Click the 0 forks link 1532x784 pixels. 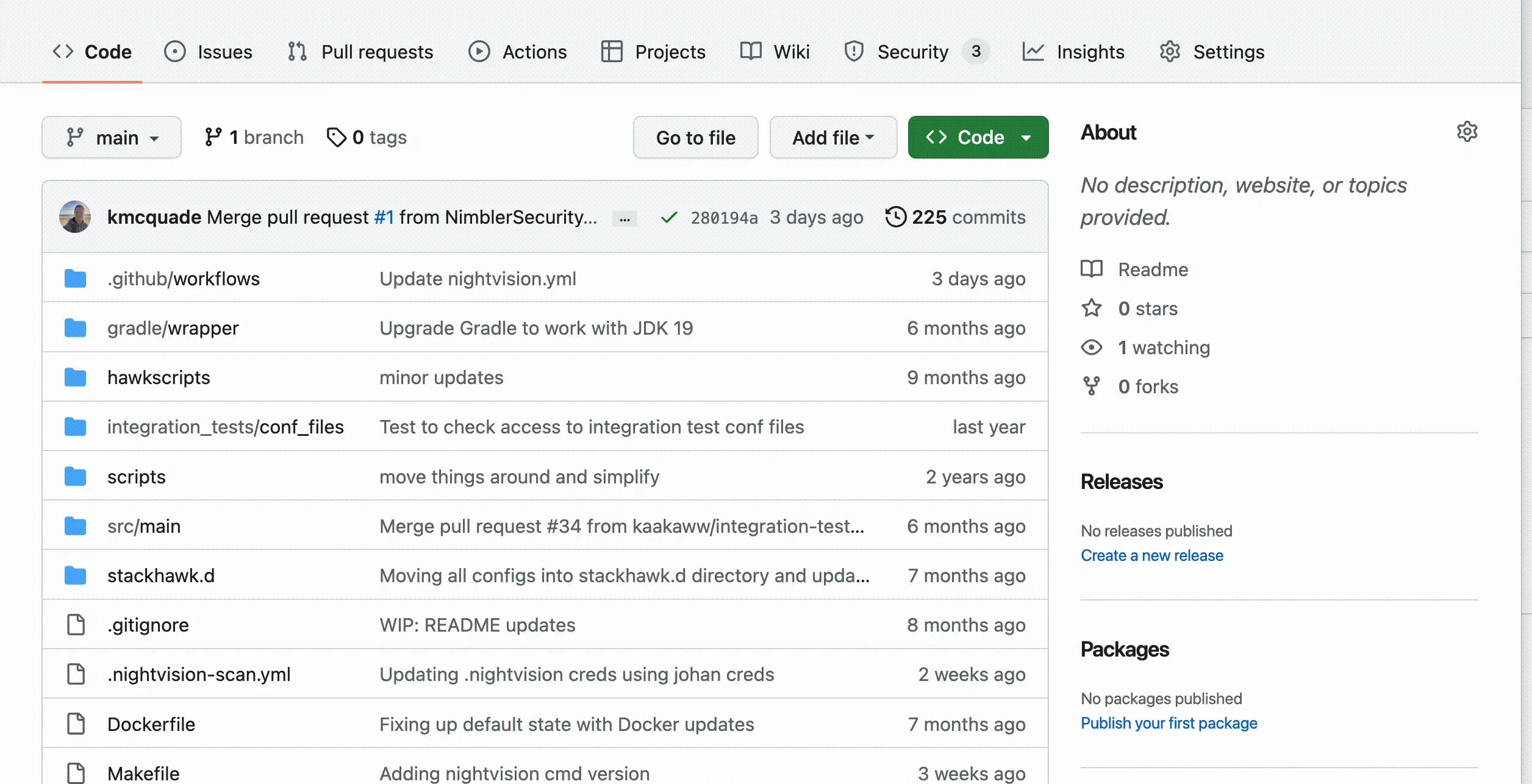tap(1130, 386)
